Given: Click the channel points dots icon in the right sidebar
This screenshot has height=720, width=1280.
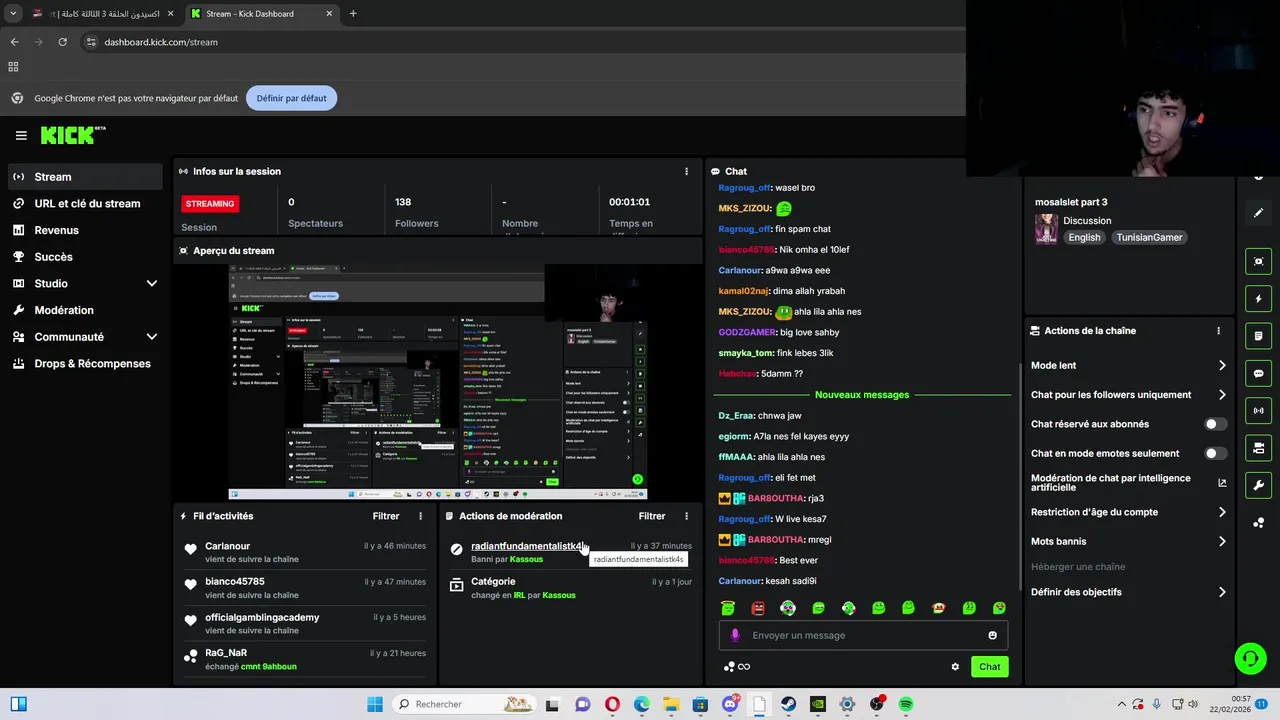Looking at the screenshot, I should [1258, 522].
